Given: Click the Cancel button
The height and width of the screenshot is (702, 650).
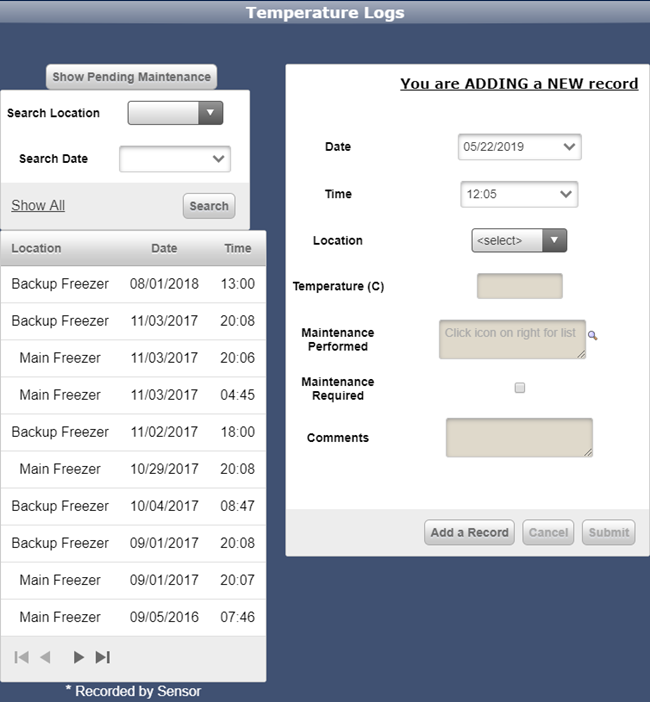Looking at the screenshot, I should pos(548,532).
